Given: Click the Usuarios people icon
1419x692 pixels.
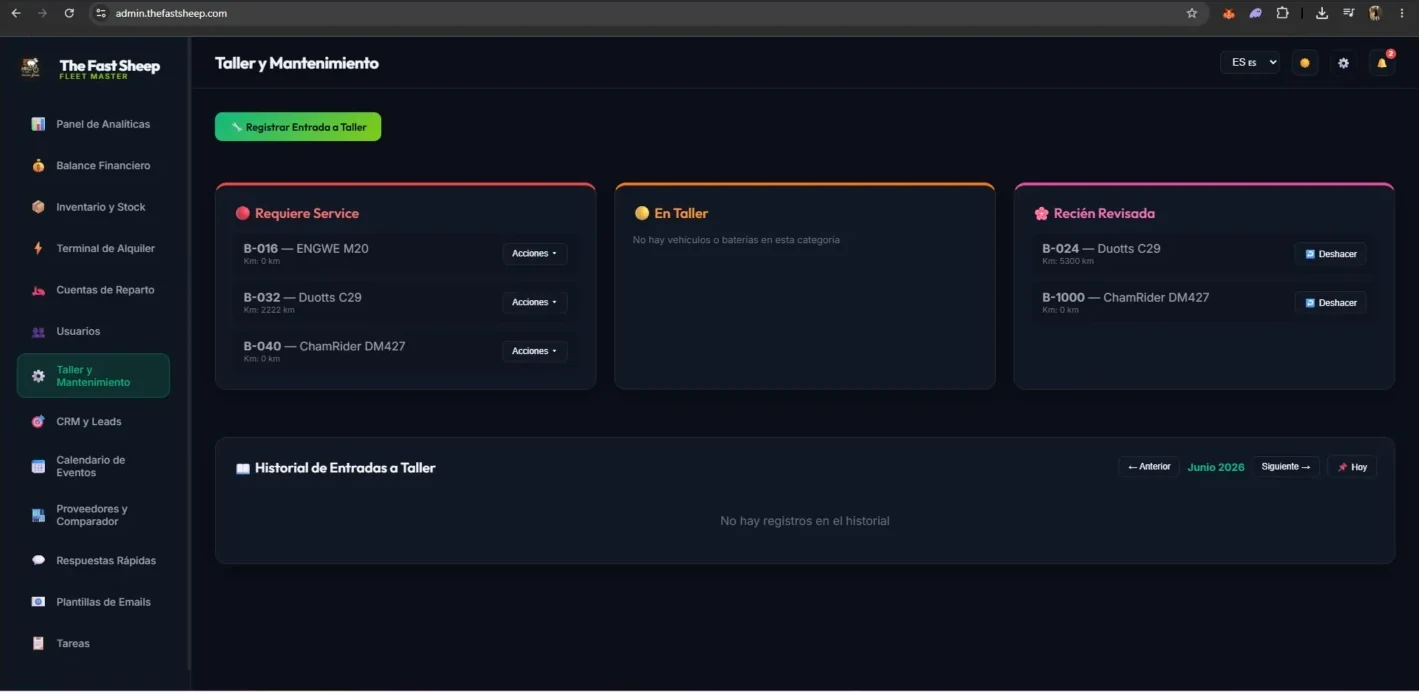Looking at the screenshot, I should pos(38,331).
